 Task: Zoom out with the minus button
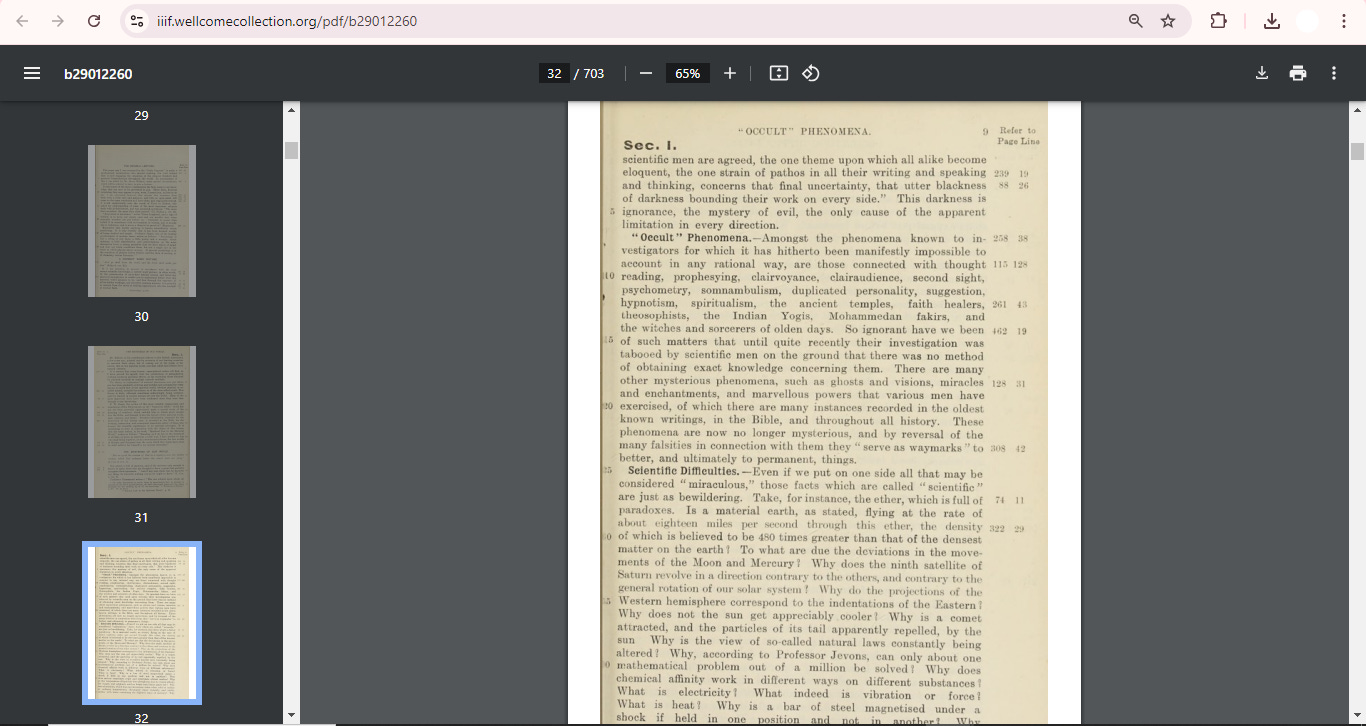point(646,73)
